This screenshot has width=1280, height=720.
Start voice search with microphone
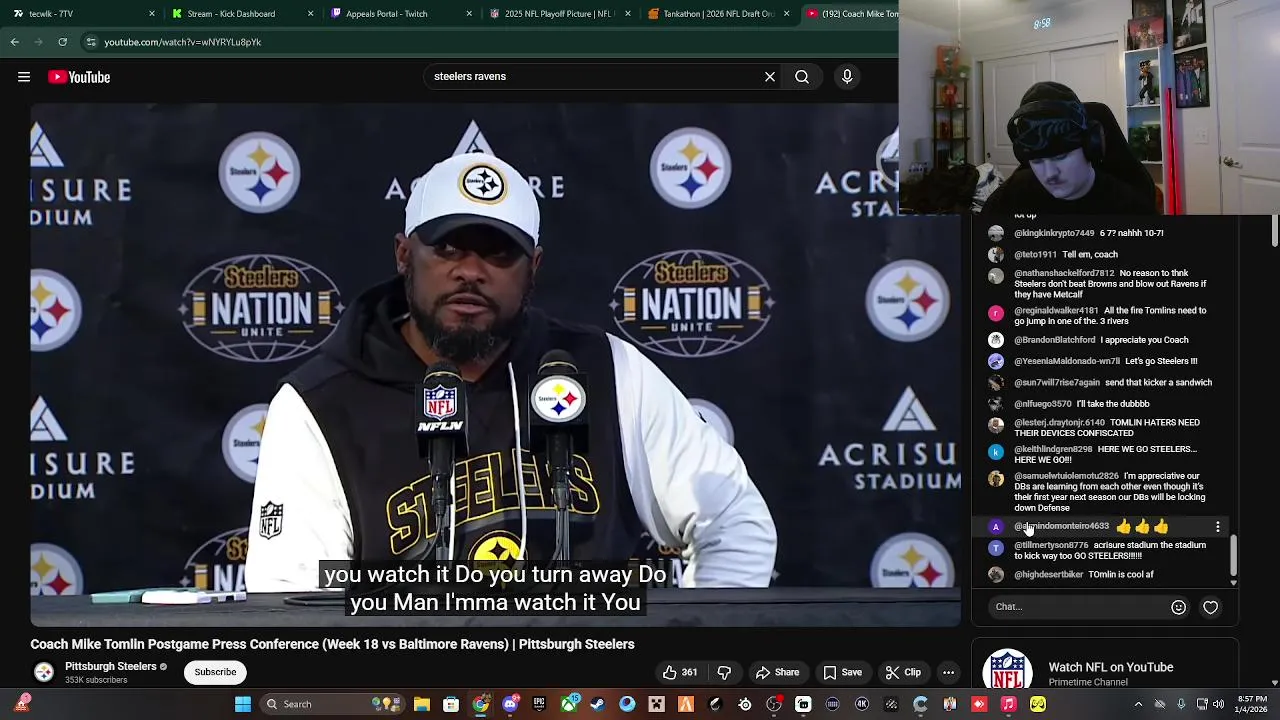point(847,76)
